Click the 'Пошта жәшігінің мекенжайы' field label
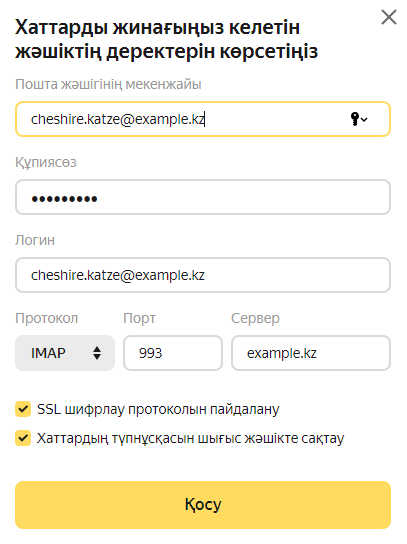 (x=108, y=84)
